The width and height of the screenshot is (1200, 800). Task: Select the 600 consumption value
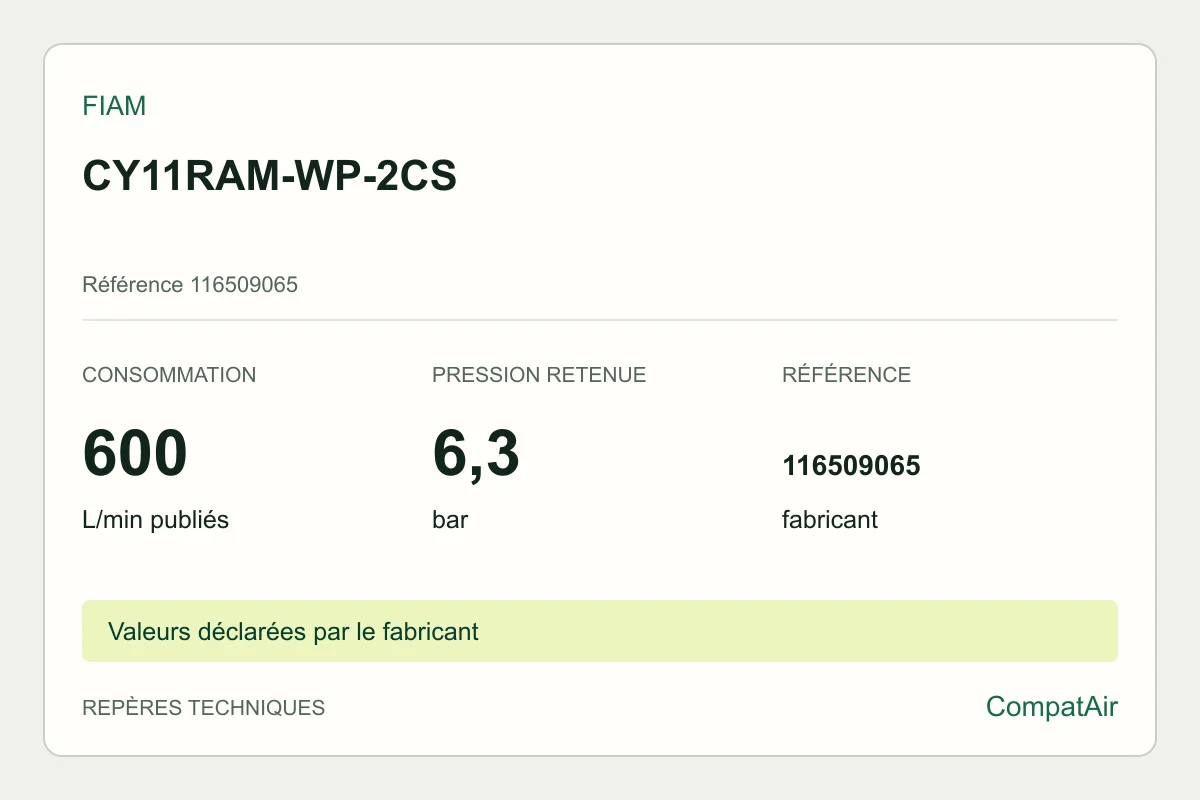tap(135, 452)
